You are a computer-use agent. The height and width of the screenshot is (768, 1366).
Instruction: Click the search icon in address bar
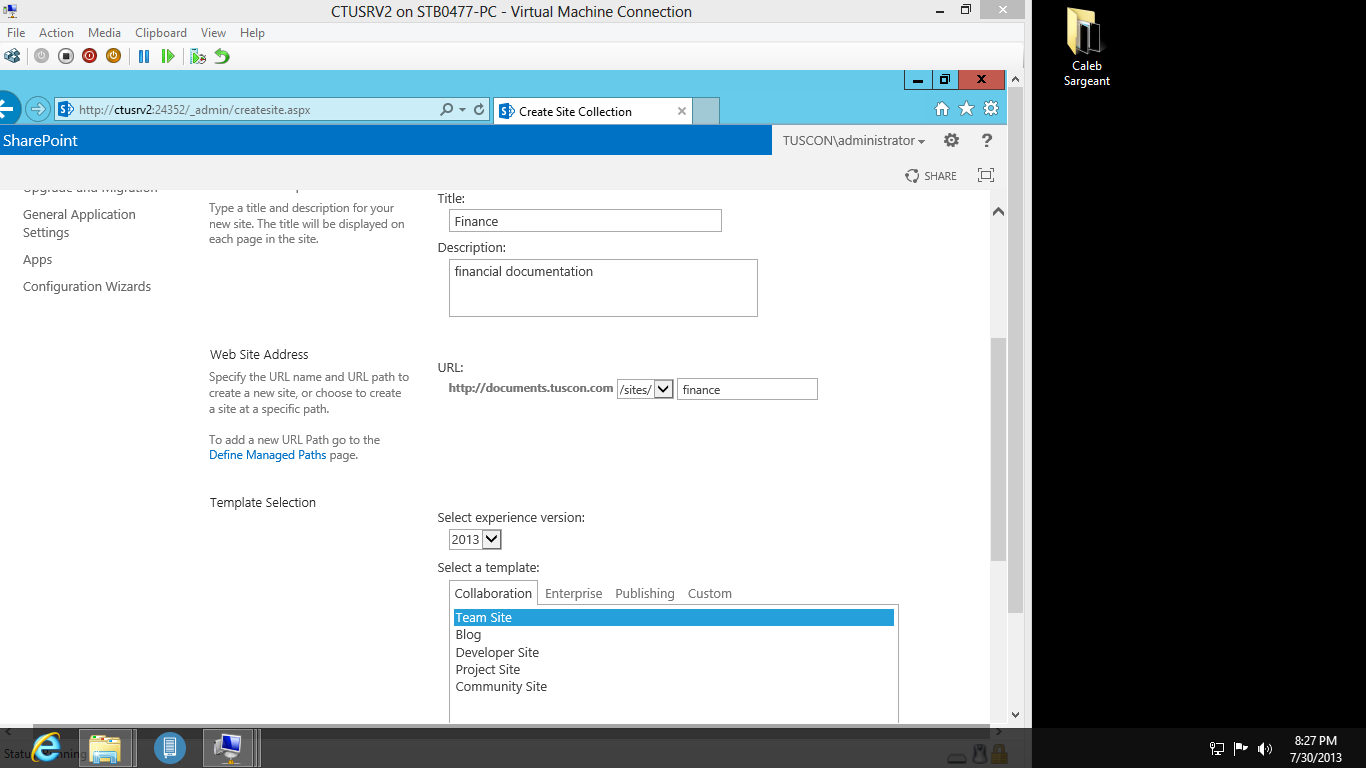[x=447, y=110]
